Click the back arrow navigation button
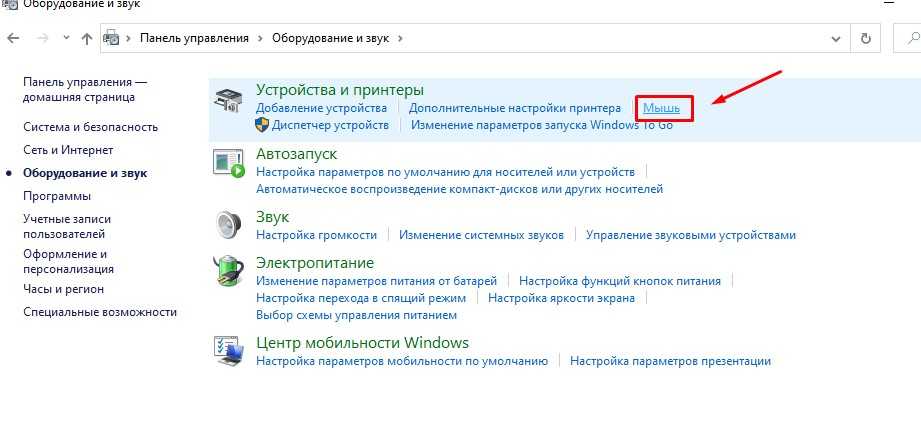 [13, 38]
